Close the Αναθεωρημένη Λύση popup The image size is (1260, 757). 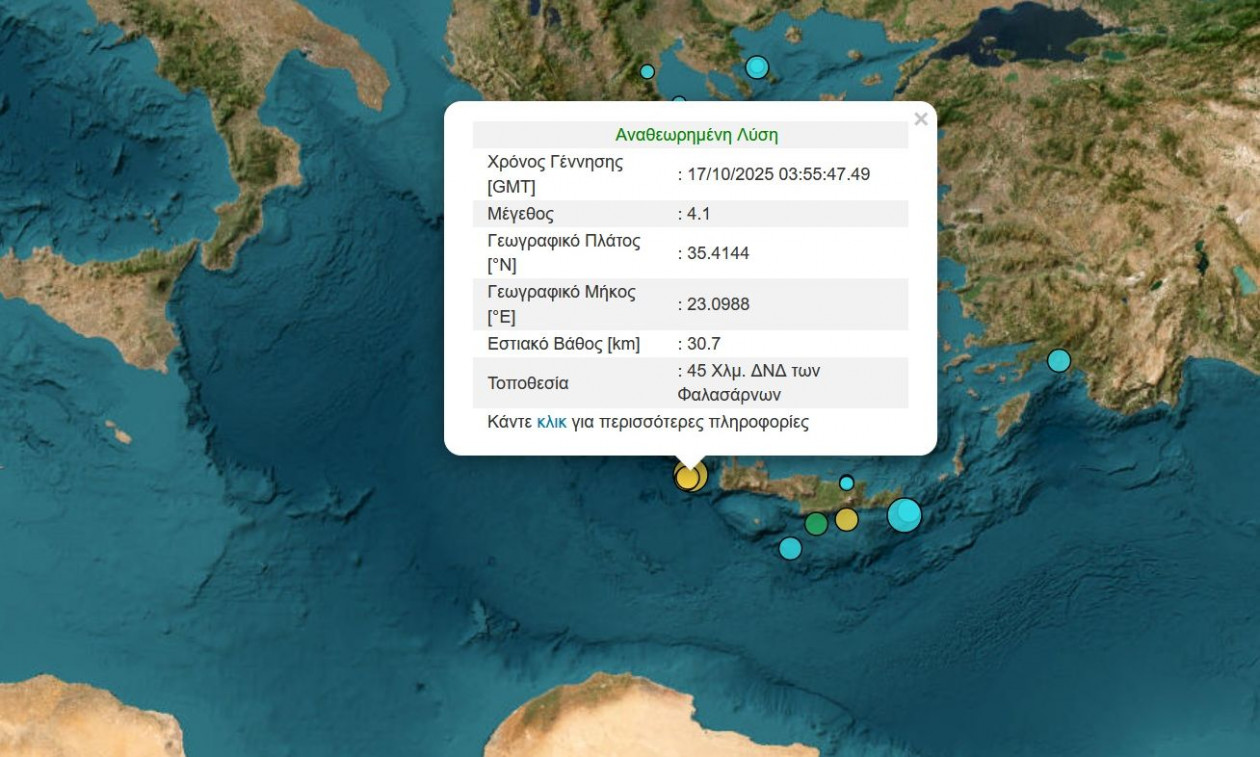921,118
